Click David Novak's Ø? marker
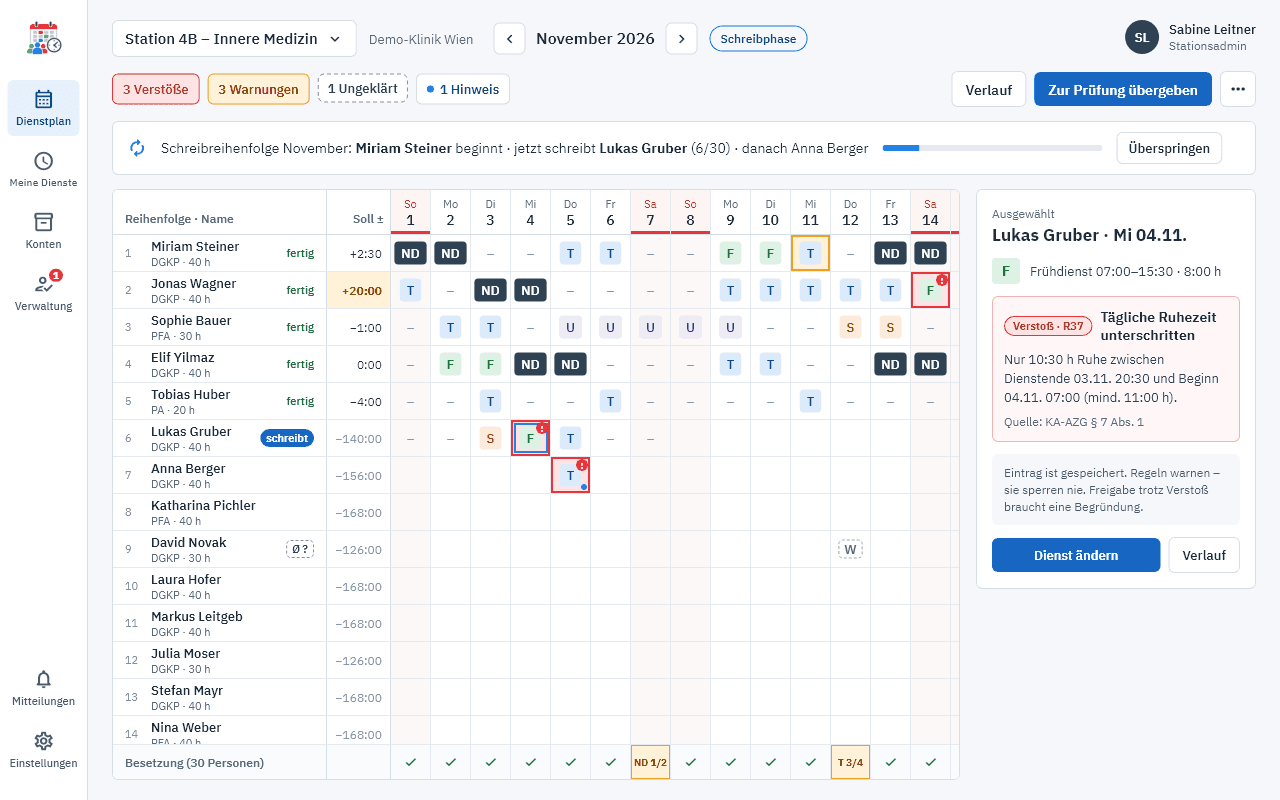 point(299,549)
